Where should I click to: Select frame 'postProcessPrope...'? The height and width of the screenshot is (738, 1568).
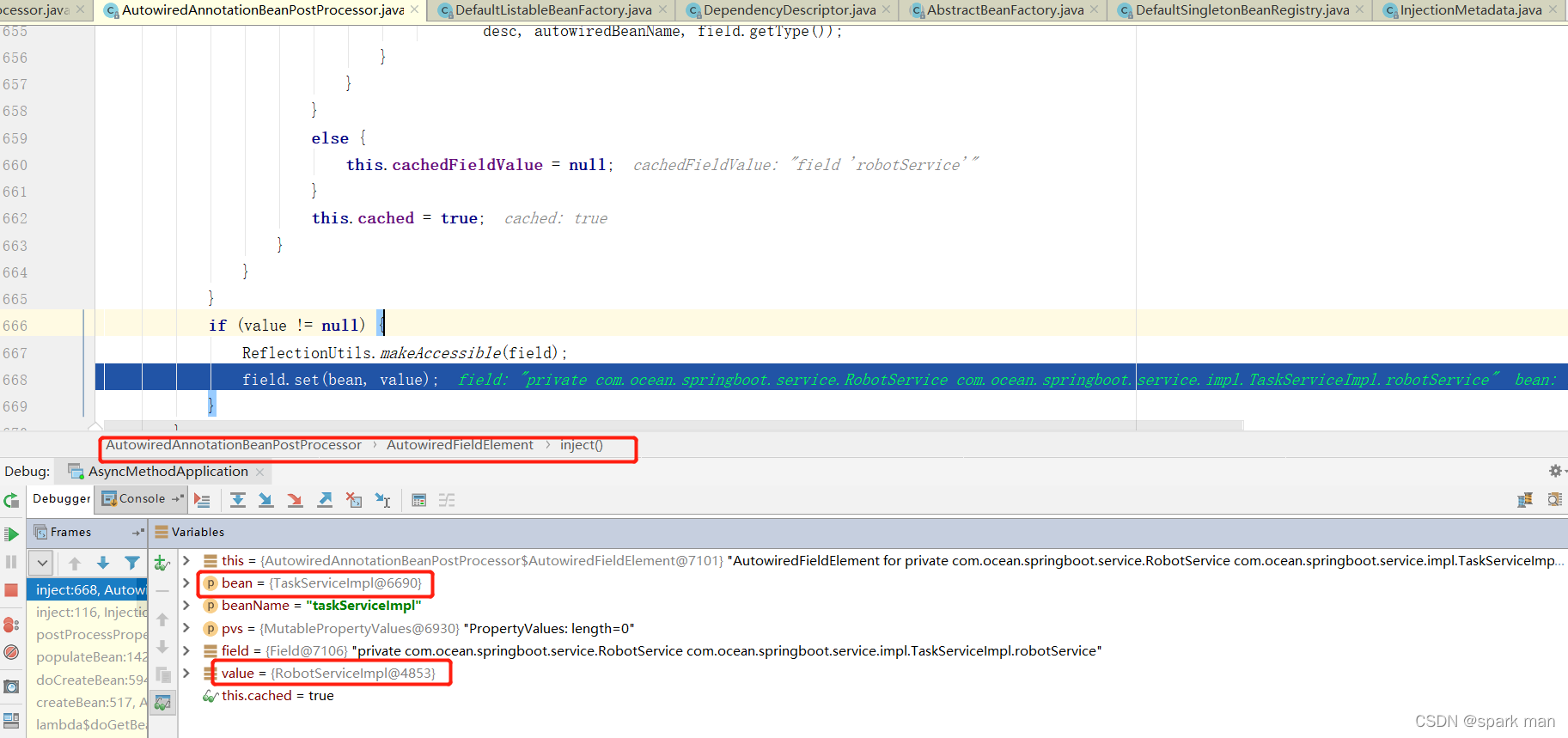point(87,635)
